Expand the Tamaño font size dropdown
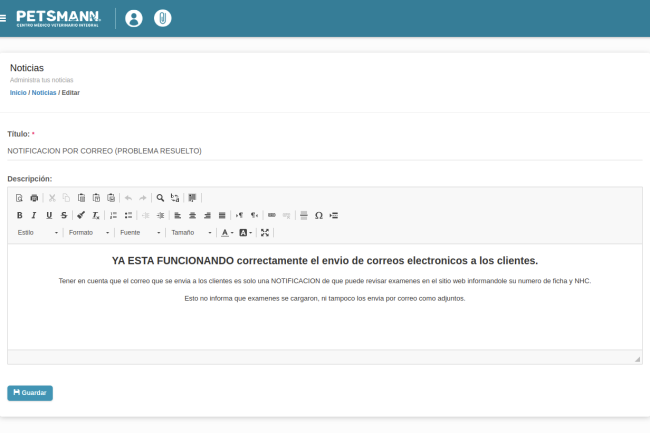This screenshot has width=650, height=433. click(191, 232)
